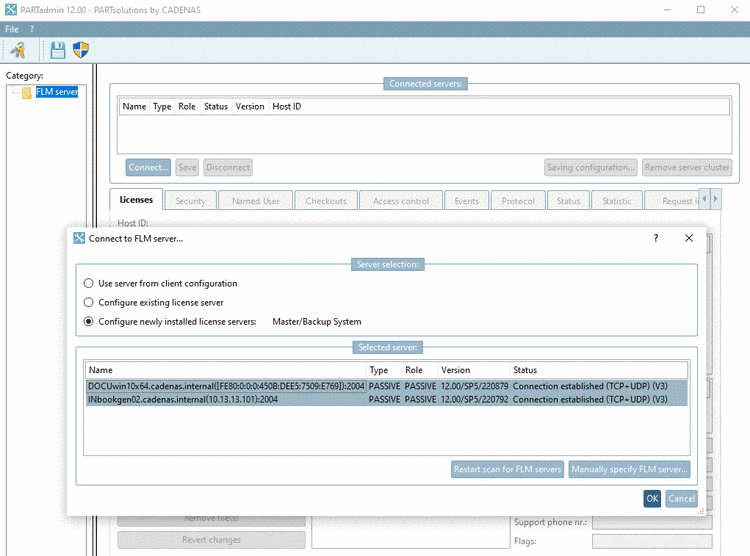This screenshot has width=750, height=556.
Task: Click the Disconnect button
Action: point(228,167)
